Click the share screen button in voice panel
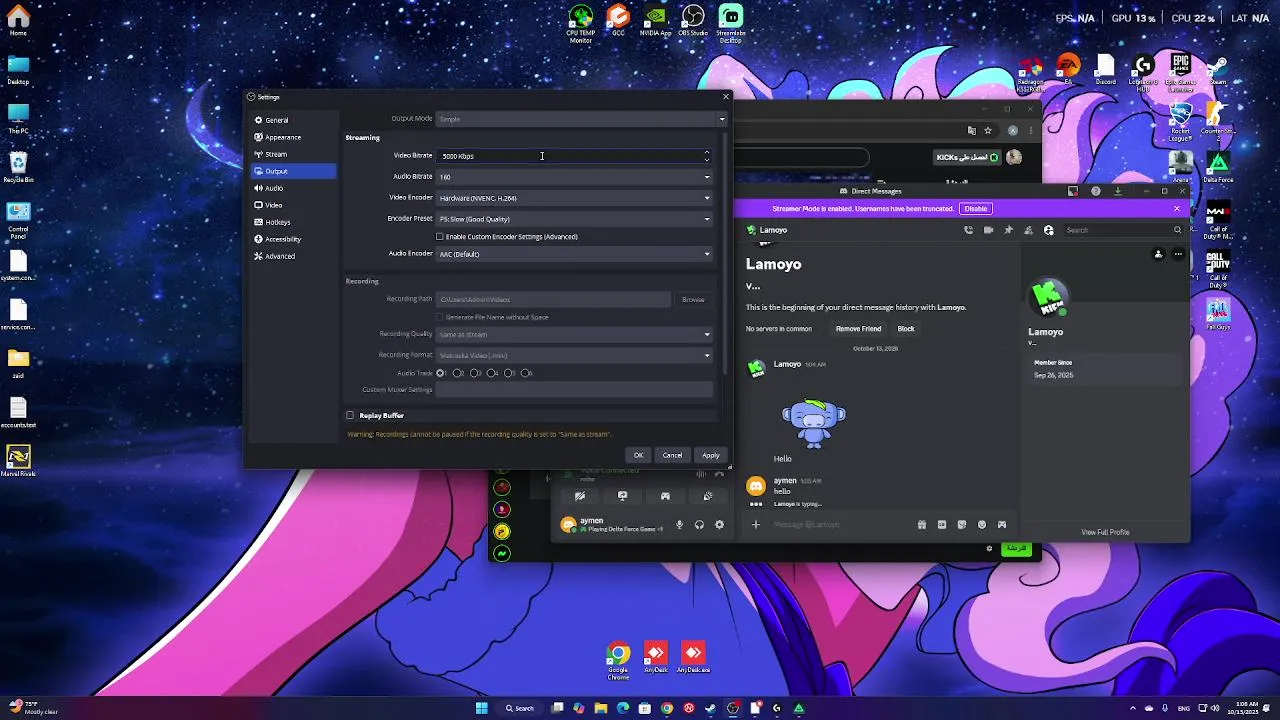This screenshot has height=720, width=1280. 622,496
